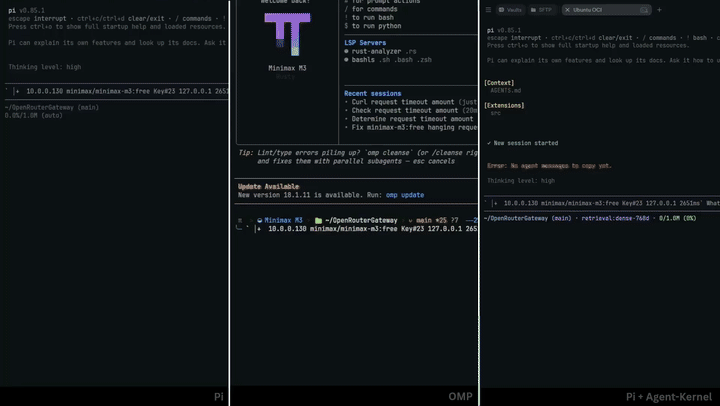
Task: Click 'pi v0.85.1' in Agent-Kernel pane
Action: (x=504, y=30)
